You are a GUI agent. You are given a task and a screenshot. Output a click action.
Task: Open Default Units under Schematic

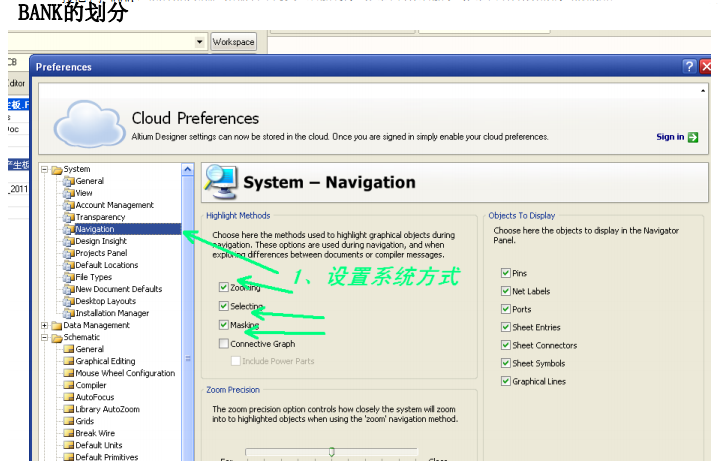point(99,445)
